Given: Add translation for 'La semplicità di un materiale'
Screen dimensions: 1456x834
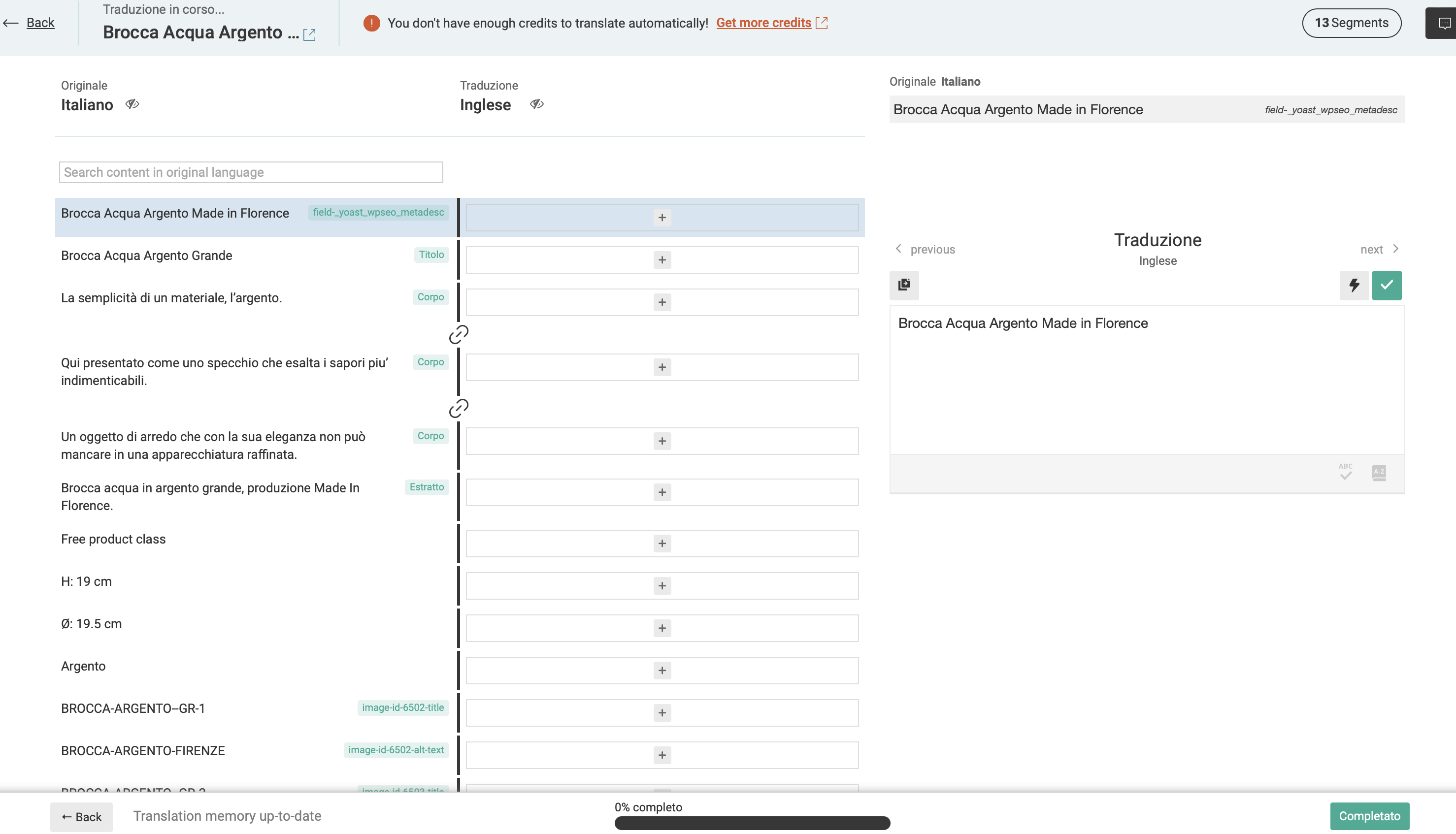Looking at the screenshot, I should pos(662,302).
